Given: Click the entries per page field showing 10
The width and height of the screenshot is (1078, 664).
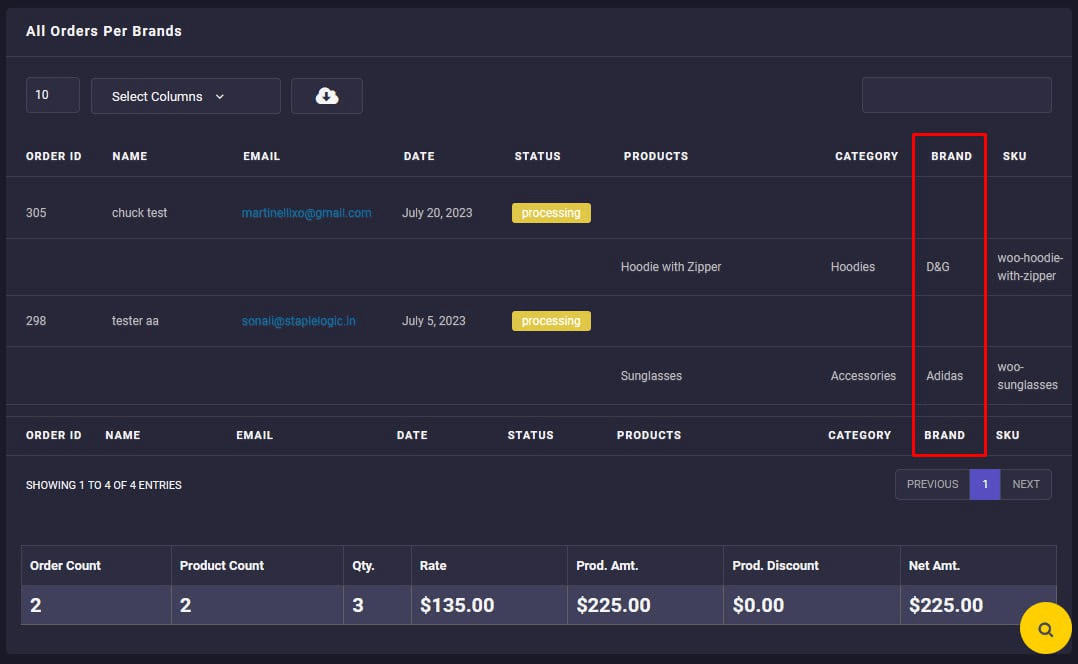Looking at the screenshot, I should pos(52,95).
